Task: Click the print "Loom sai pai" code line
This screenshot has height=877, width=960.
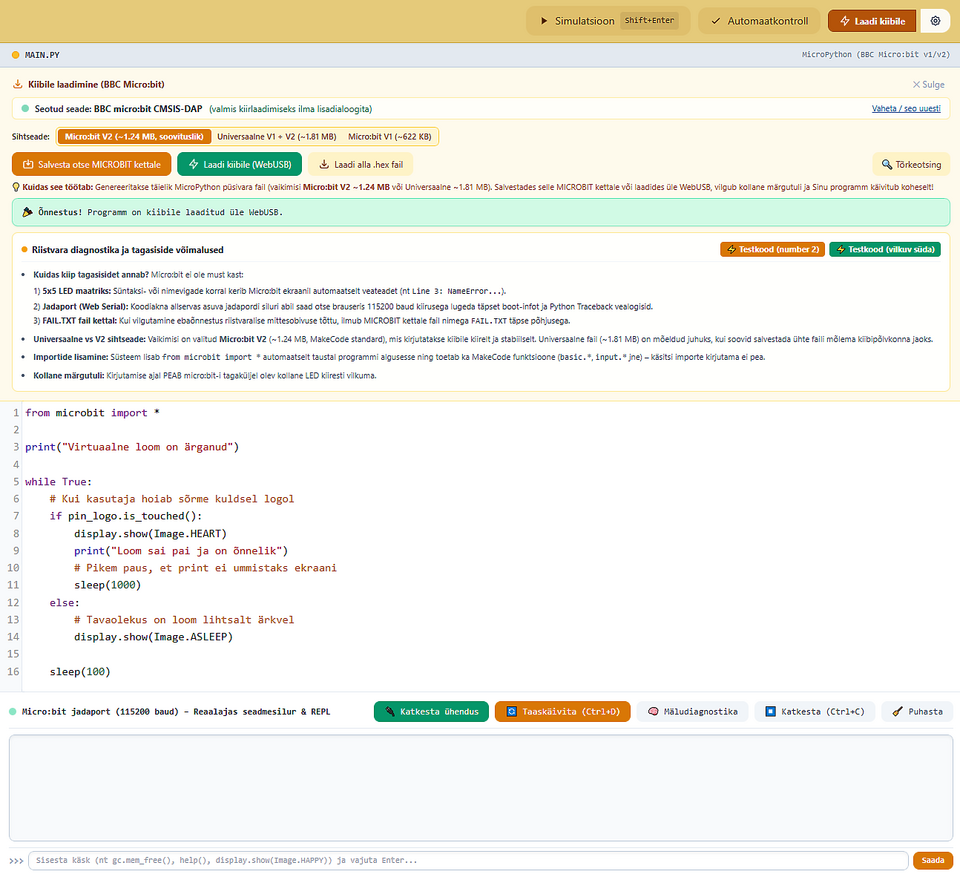Action: (181, 551)
